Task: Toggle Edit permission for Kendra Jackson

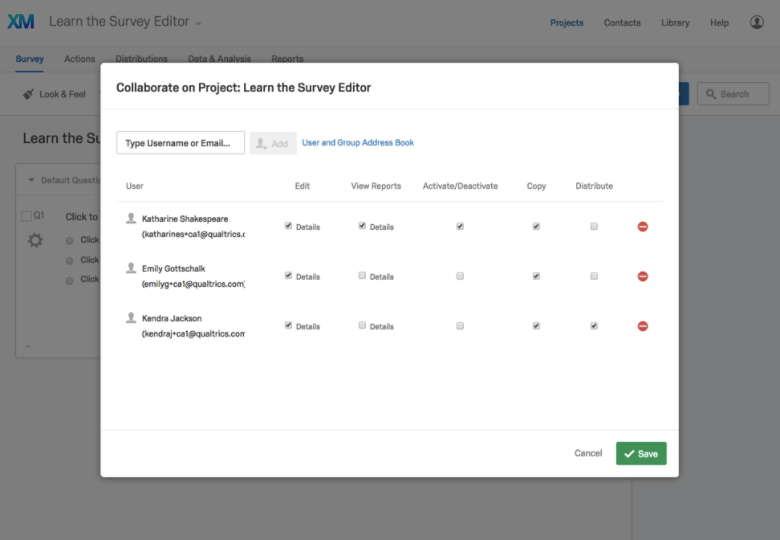Action: tap(289, 325)
